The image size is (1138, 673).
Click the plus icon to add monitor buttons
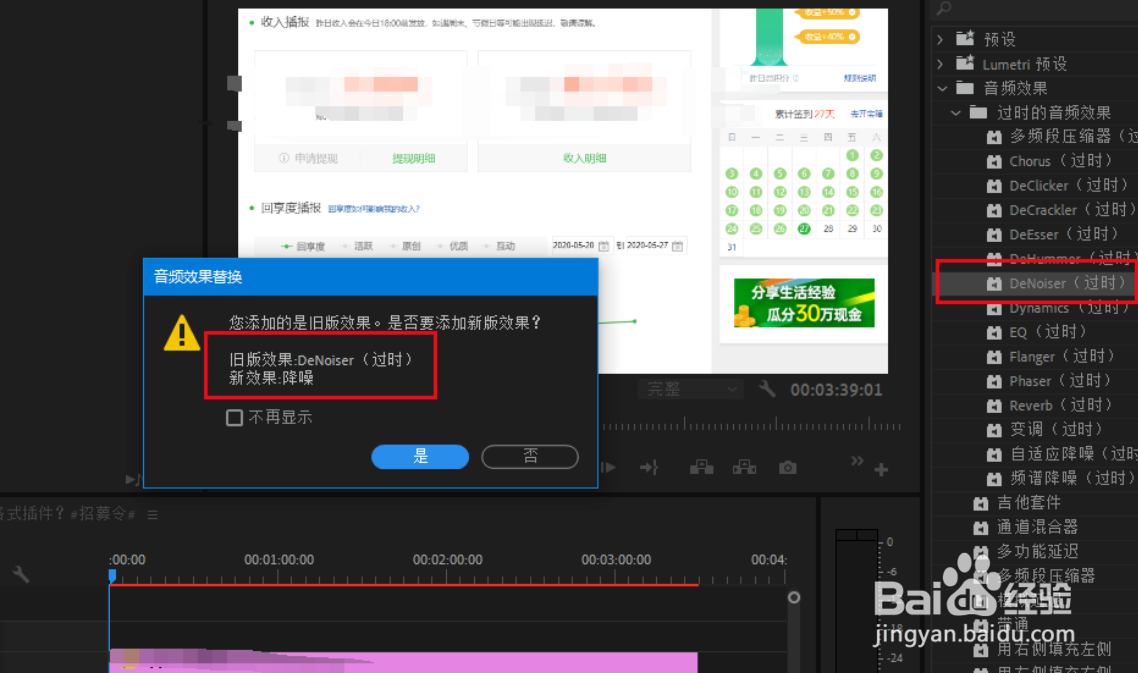[x=881, y=468]
